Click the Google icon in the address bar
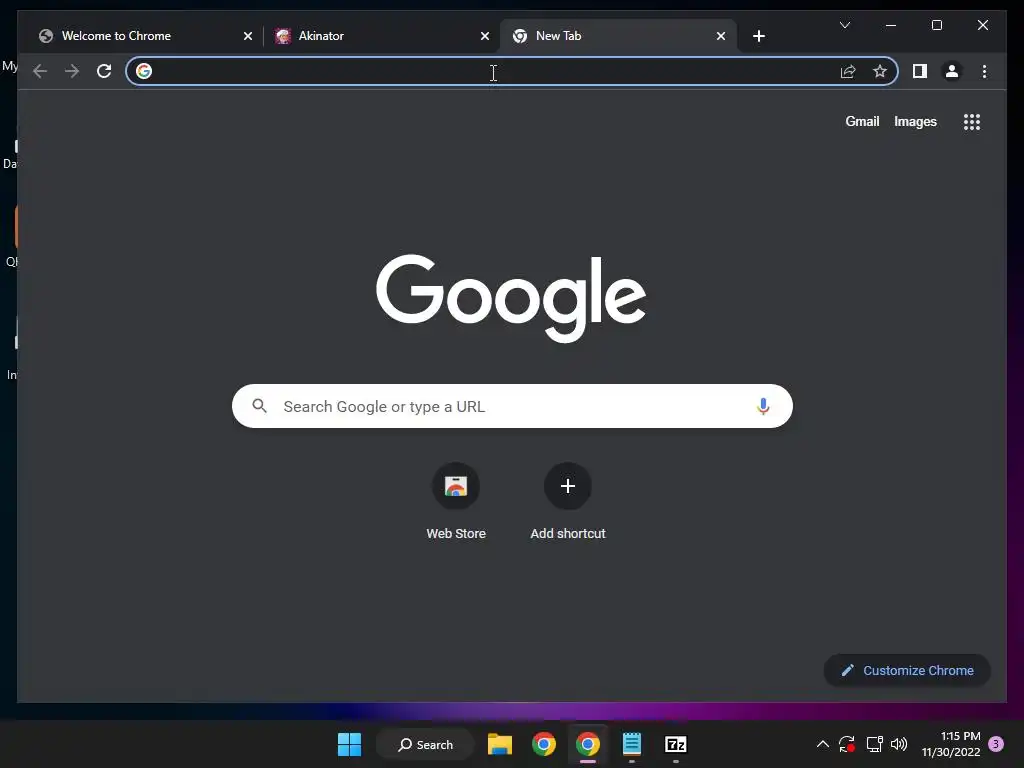1024x768 pixels. click(x=144, y=71)
